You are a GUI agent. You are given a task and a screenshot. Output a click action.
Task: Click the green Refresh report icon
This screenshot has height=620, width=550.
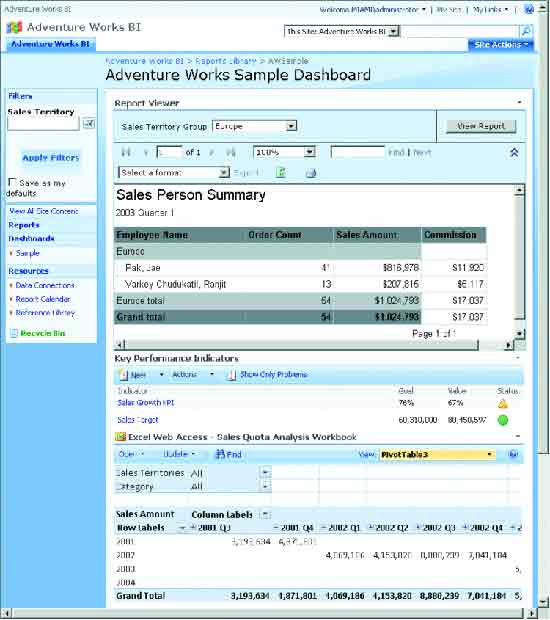click(281, 172)
